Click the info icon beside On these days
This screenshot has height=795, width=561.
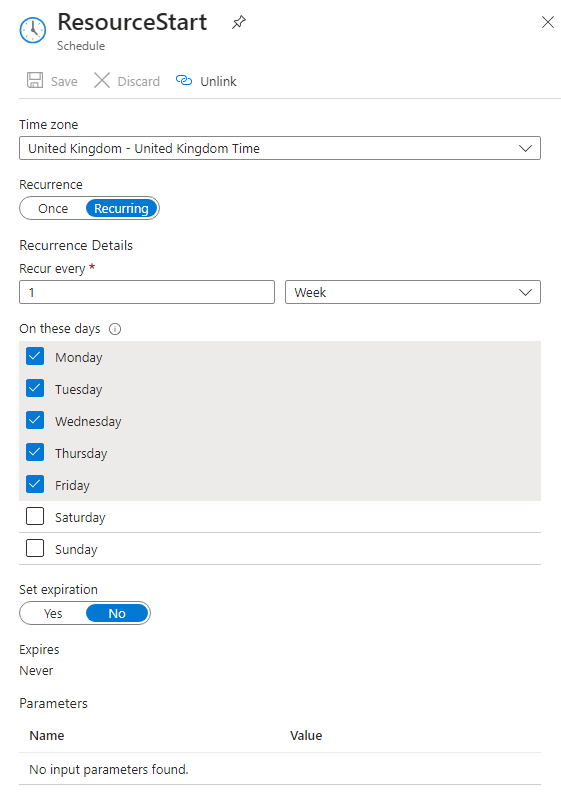115,329
